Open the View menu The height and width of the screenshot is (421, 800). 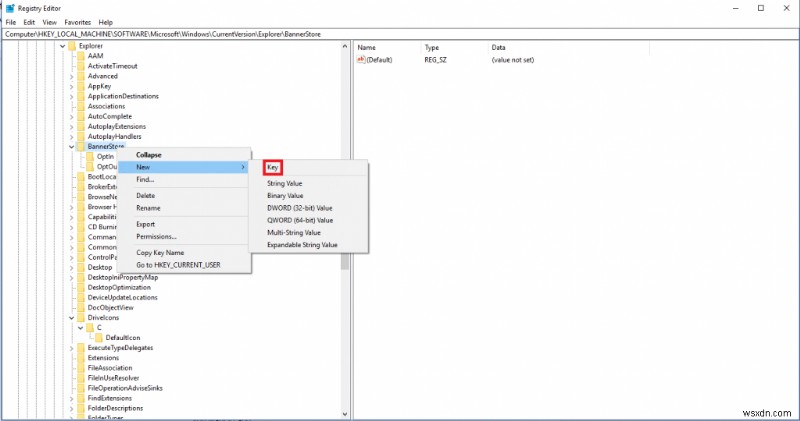point(49,22)
